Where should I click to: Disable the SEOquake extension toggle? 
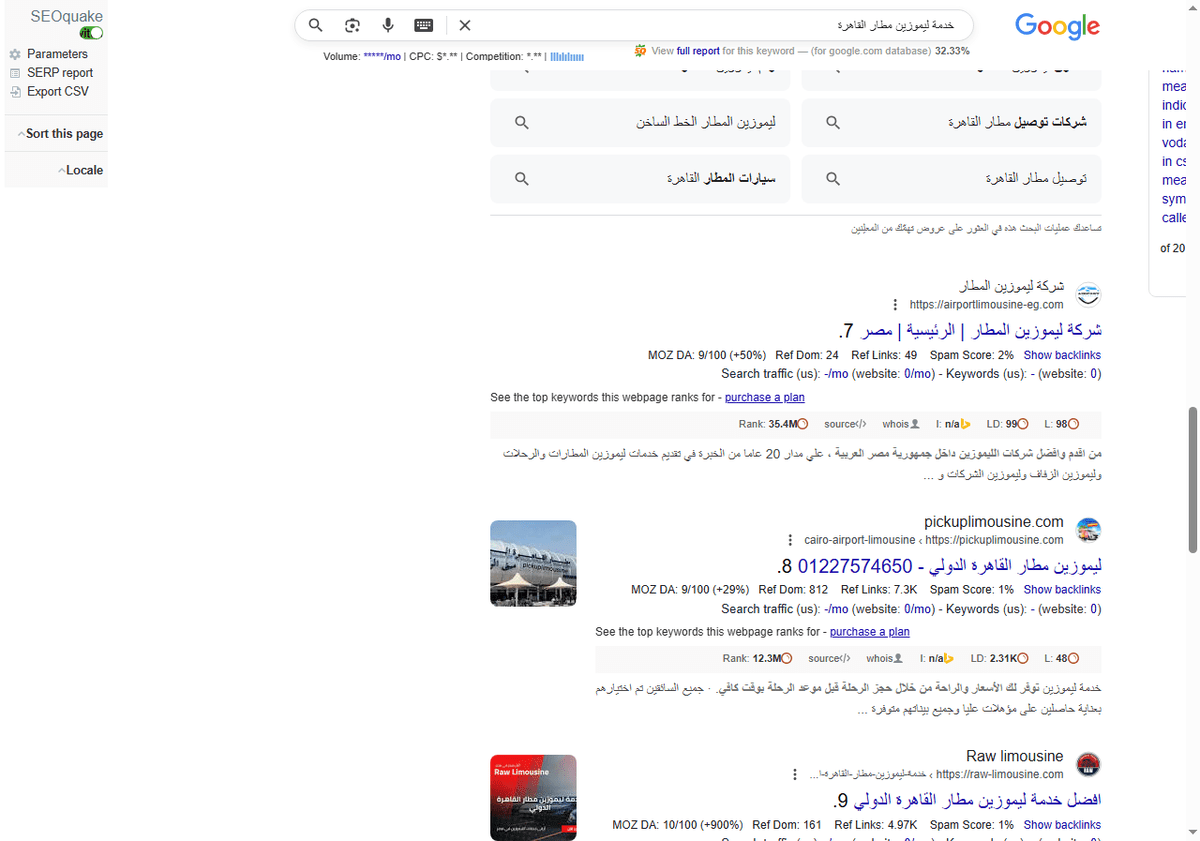pyautogui.click(x=91, y=32)
